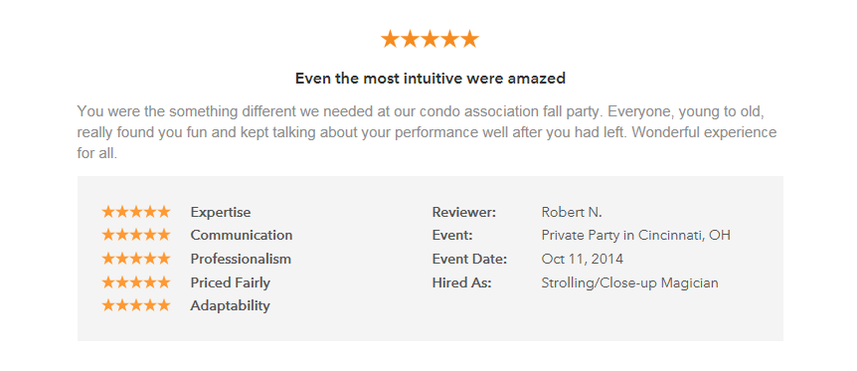Click the Professionalism star rating
Viewport: 857px width, 371px height.
[x=136, y=258]
